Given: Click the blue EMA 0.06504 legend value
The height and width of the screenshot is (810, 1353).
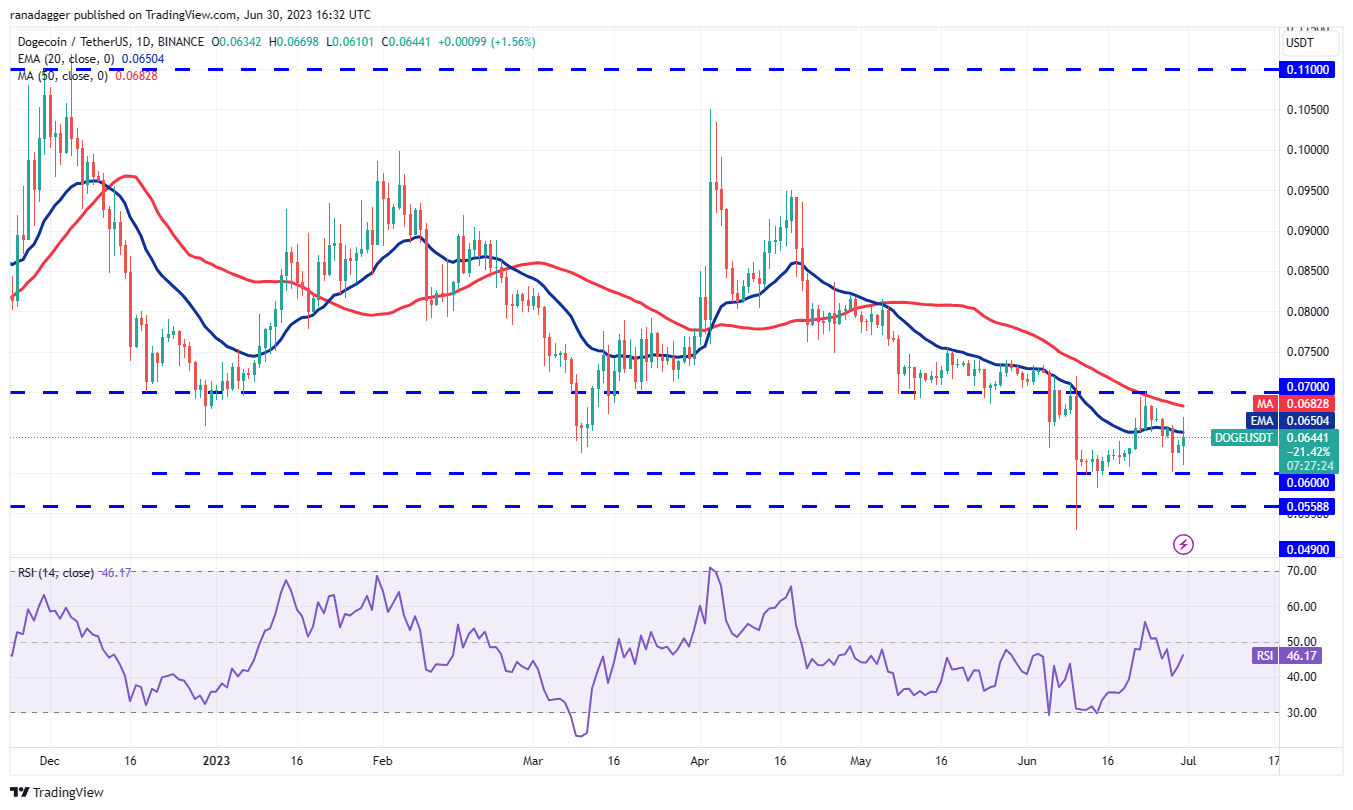Looking at the screenshot, I should tap(141, 59).
